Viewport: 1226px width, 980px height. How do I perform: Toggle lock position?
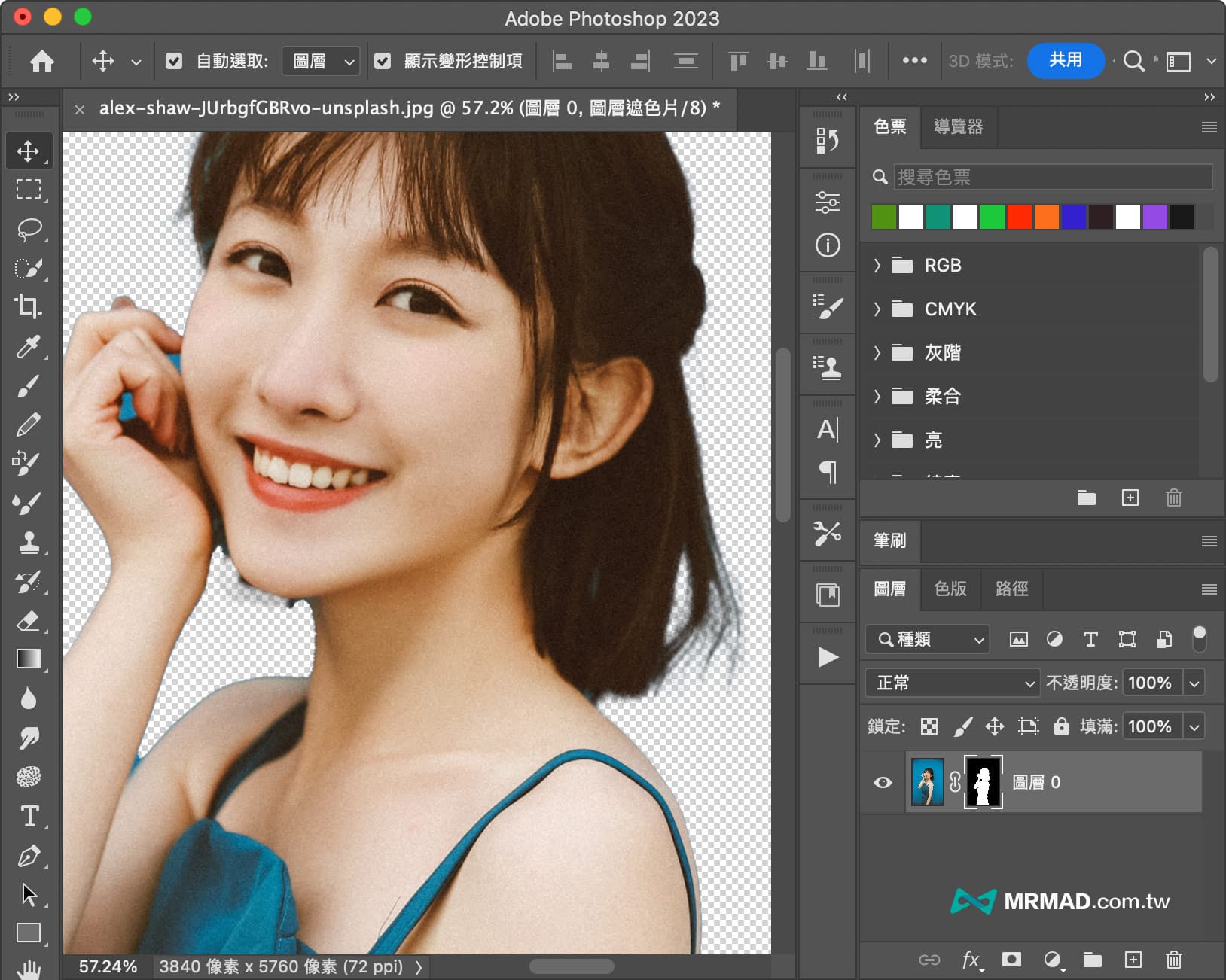tap(995, 726)
